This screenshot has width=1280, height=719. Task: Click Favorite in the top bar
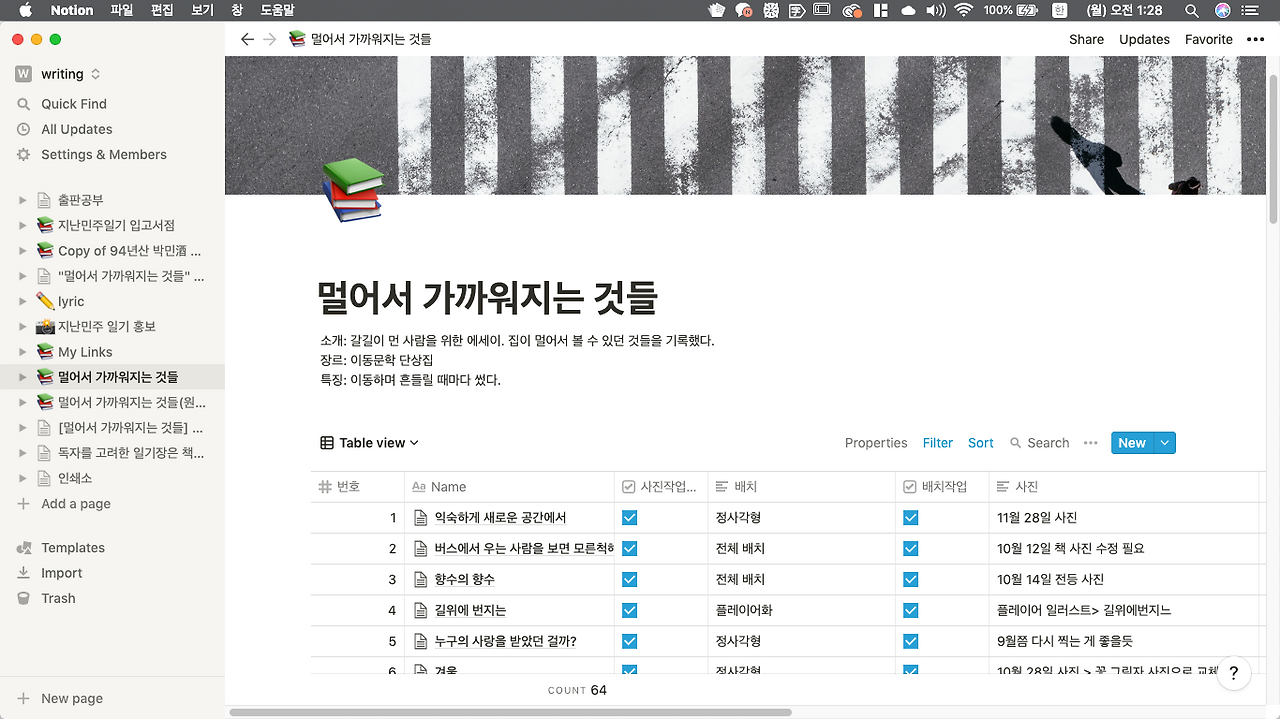pyautogui.click(x=1208, y=39)
